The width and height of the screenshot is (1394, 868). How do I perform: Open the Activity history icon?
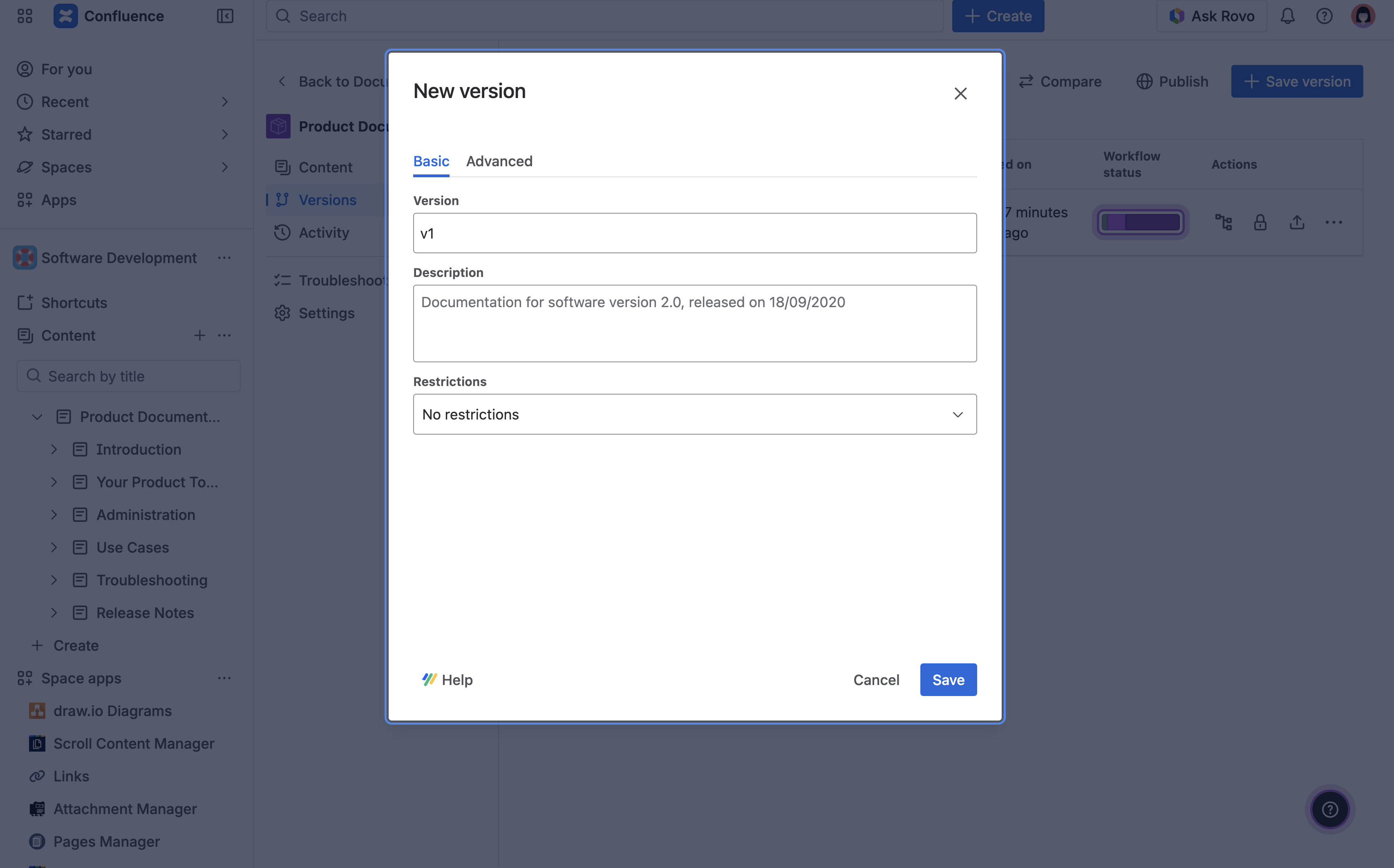(282, 232)
